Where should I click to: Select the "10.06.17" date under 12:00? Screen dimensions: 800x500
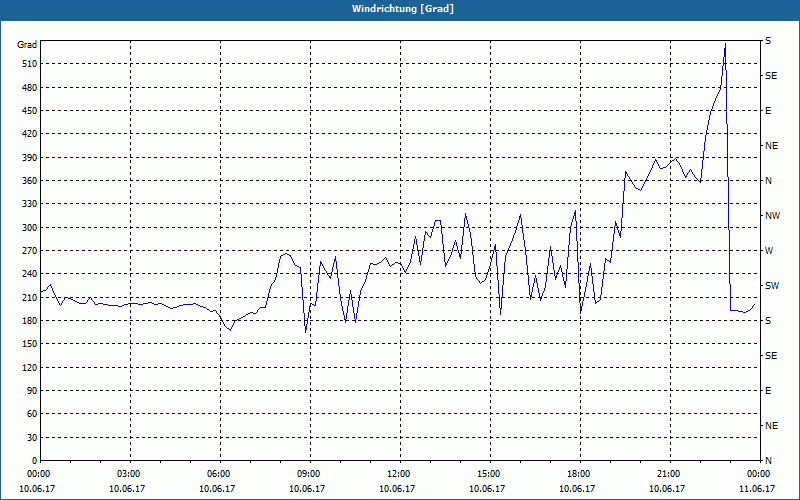pyautogui.click(x=397, y=488)
